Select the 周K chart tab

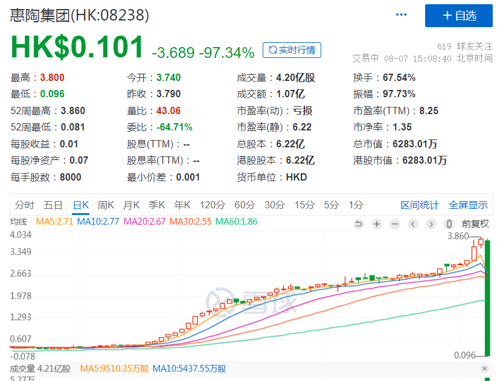106,205
